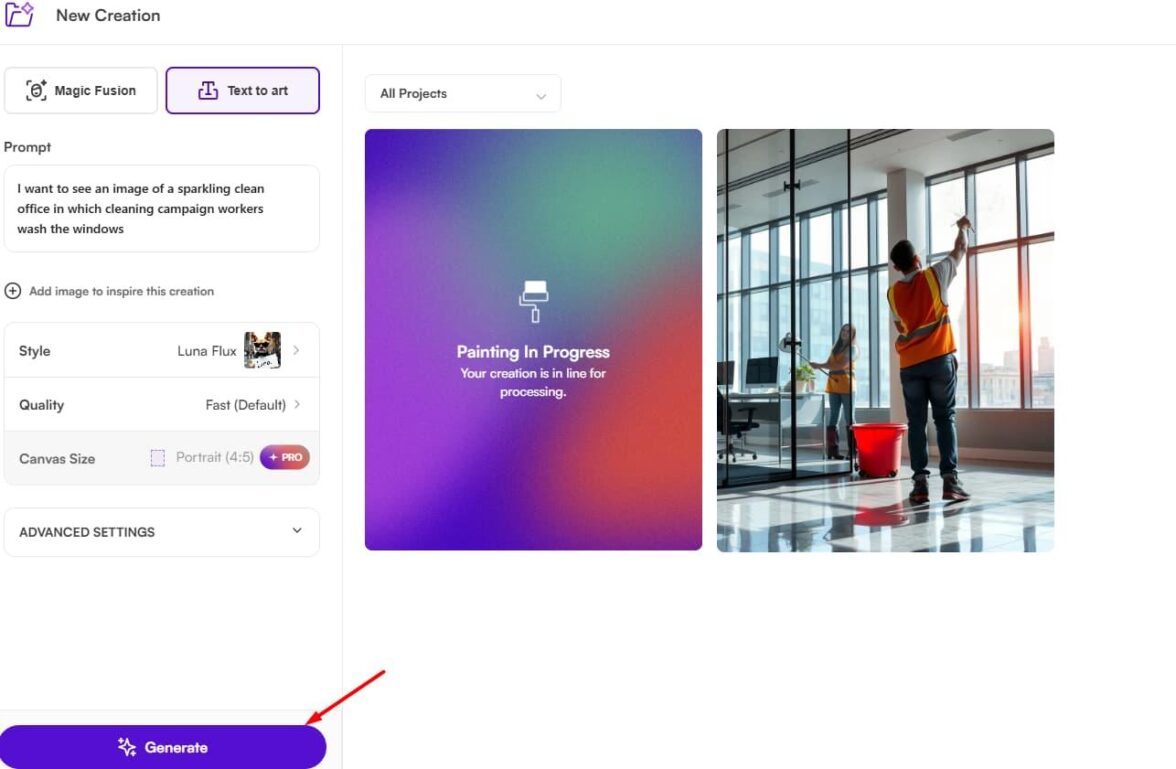This screenshot has width=1176, height=769.
Task: Click the Magic Fusion face-scan icon
Action: (36, 91)
